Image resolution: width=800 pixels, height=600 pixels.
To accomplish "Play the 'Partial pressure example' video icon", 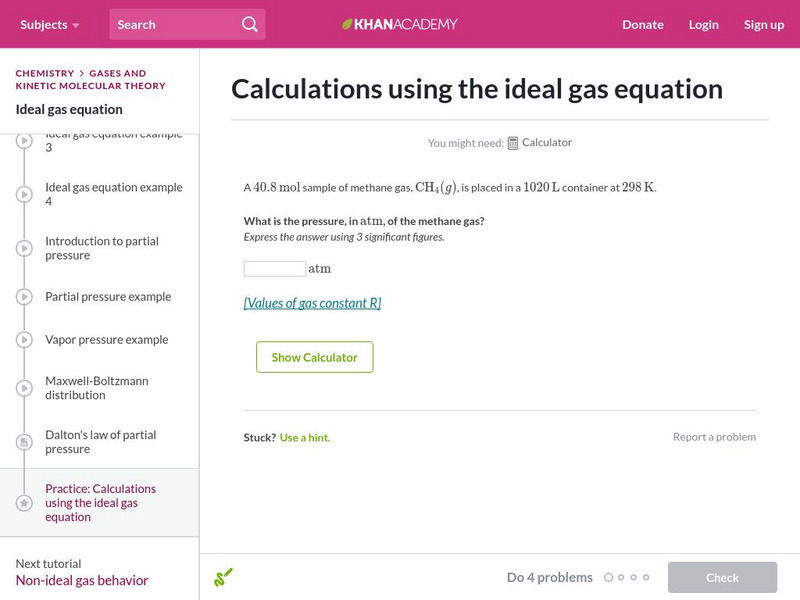I will pos(22,296).
